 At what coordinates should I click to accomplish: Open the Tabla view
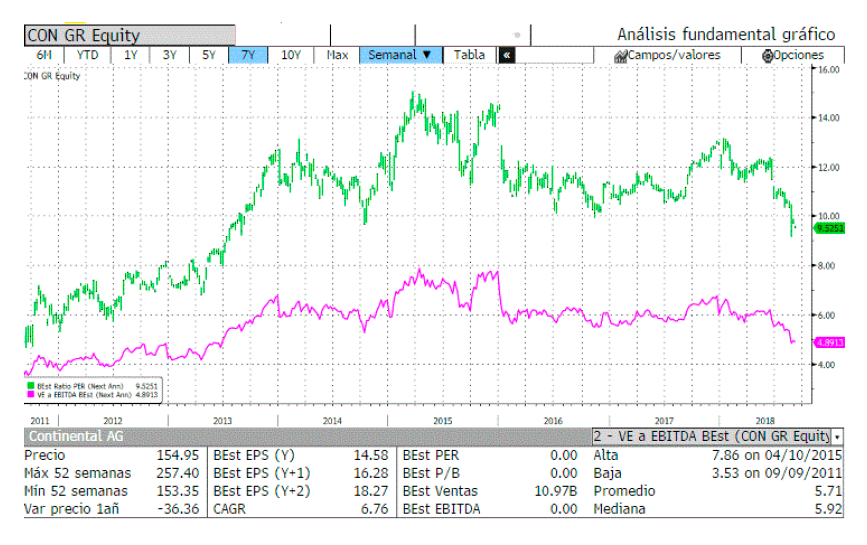pyautogui.click(x=469, y=55)
